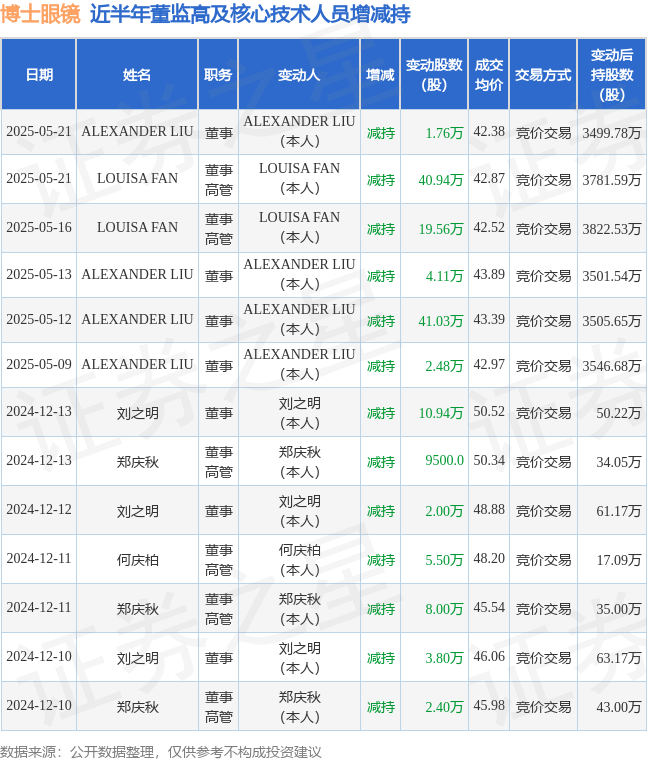Click the 45.54 average price cell
The width and height of the screenshot is (647, 761).
coord(489,608)
